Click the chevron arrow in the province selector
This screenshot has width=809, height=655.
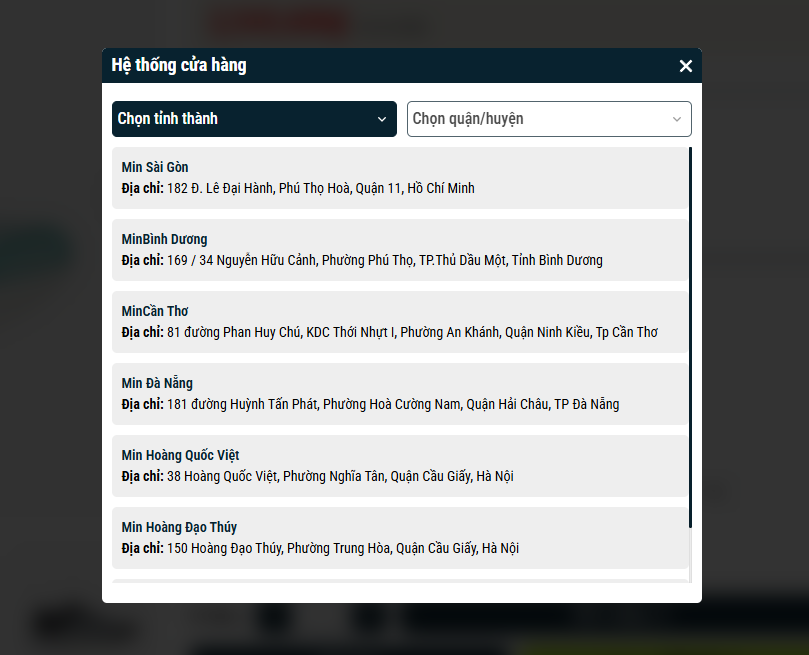(x=382, y=119)
